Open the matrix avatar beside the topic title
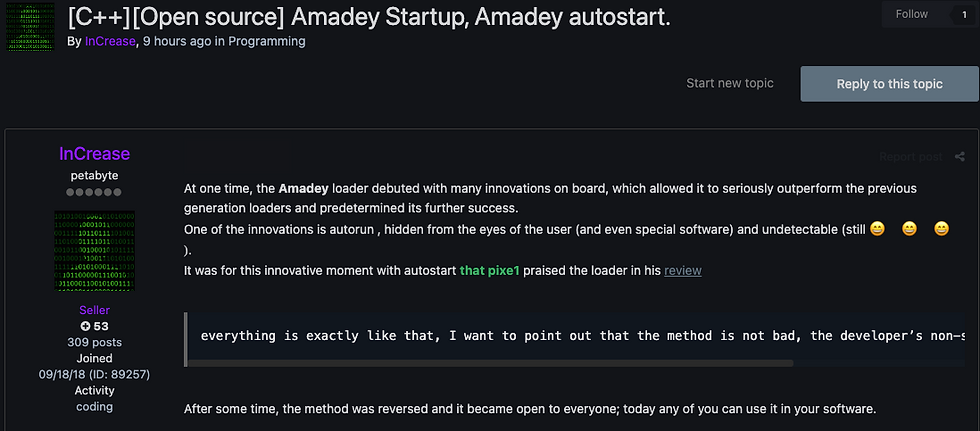 coord(30,27)
